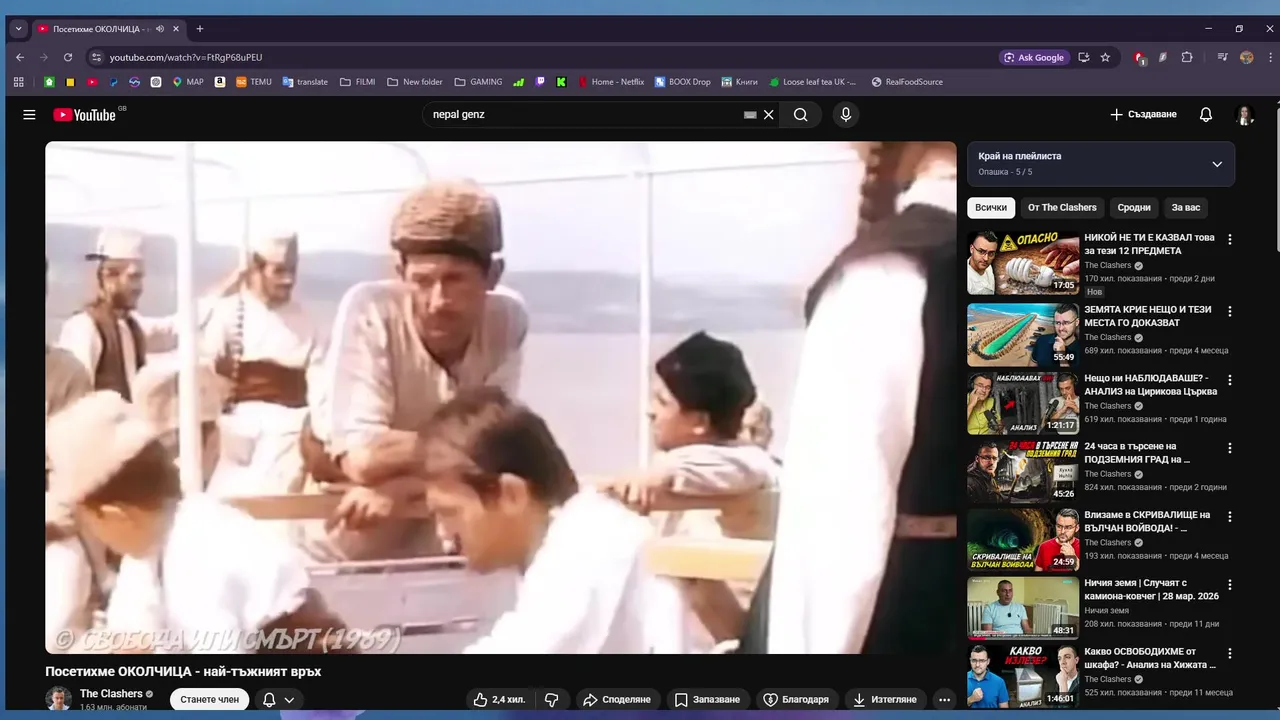Viewport: 1280px width, 720px height.
Task: Open Chrome extensions puzzle icon
Action: pos(1187,57)
